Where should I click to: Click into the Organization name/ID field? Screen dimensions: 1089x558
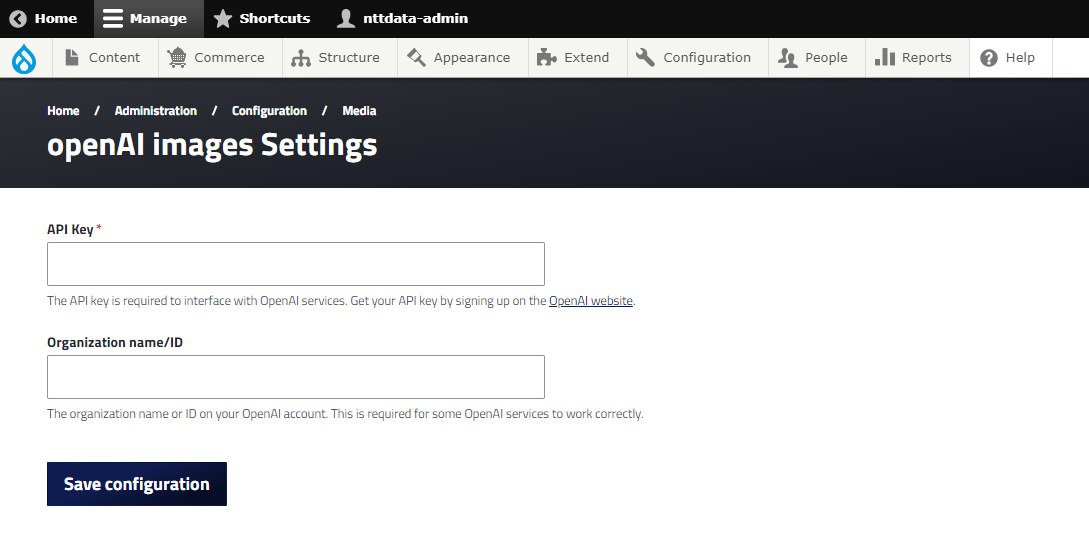296,377
